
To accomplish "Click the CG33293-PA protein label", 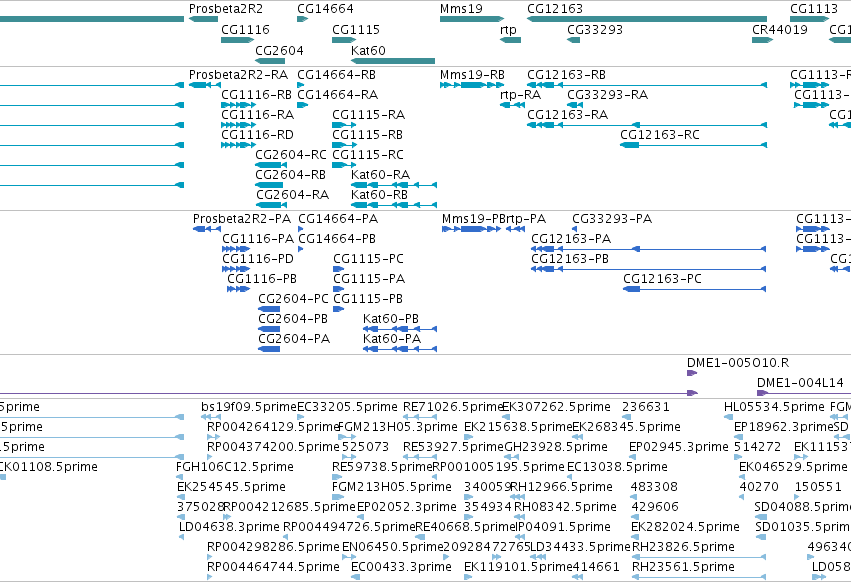I will pos(612,219).
